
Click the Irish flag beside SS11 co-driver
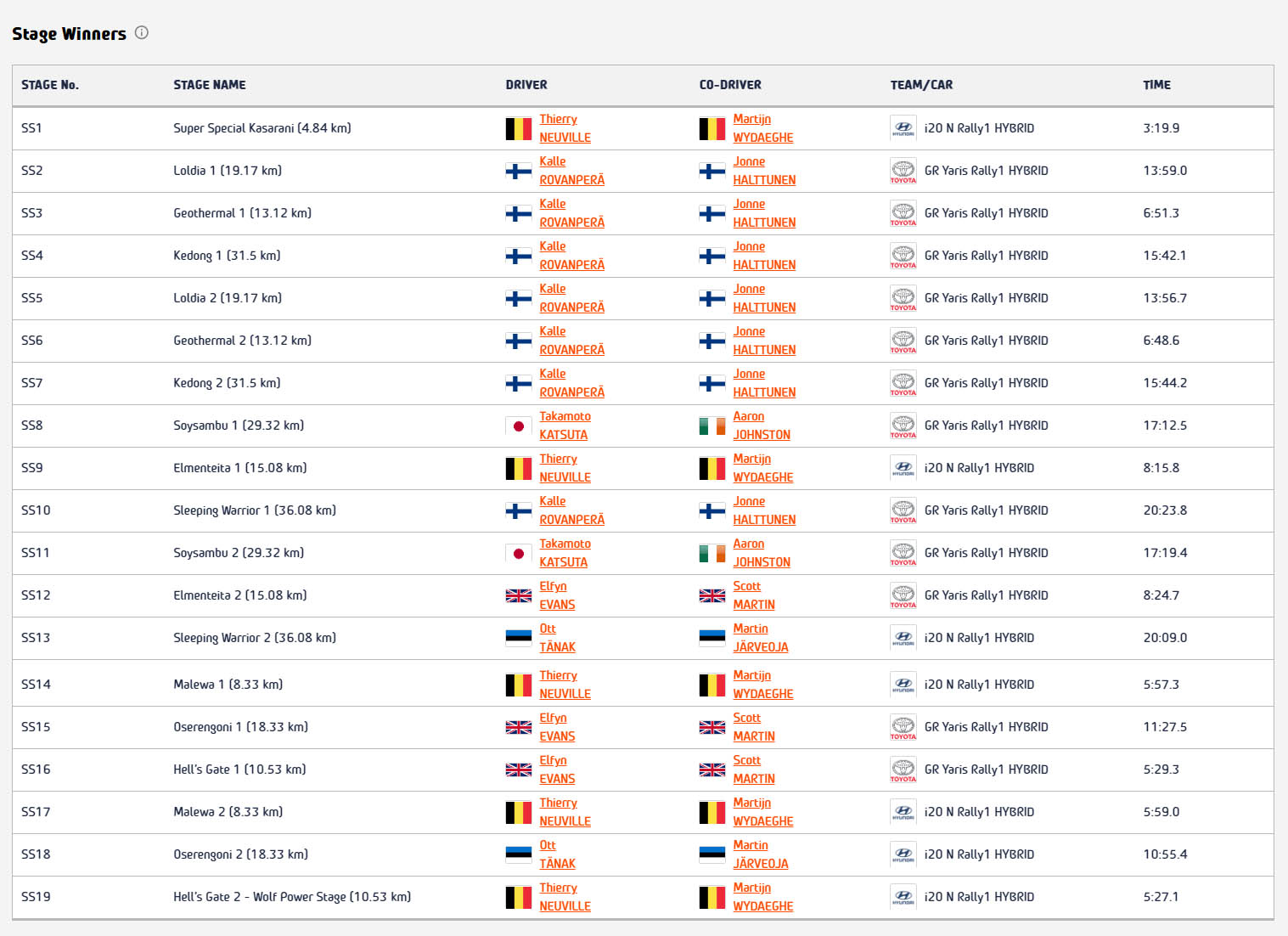711,553
